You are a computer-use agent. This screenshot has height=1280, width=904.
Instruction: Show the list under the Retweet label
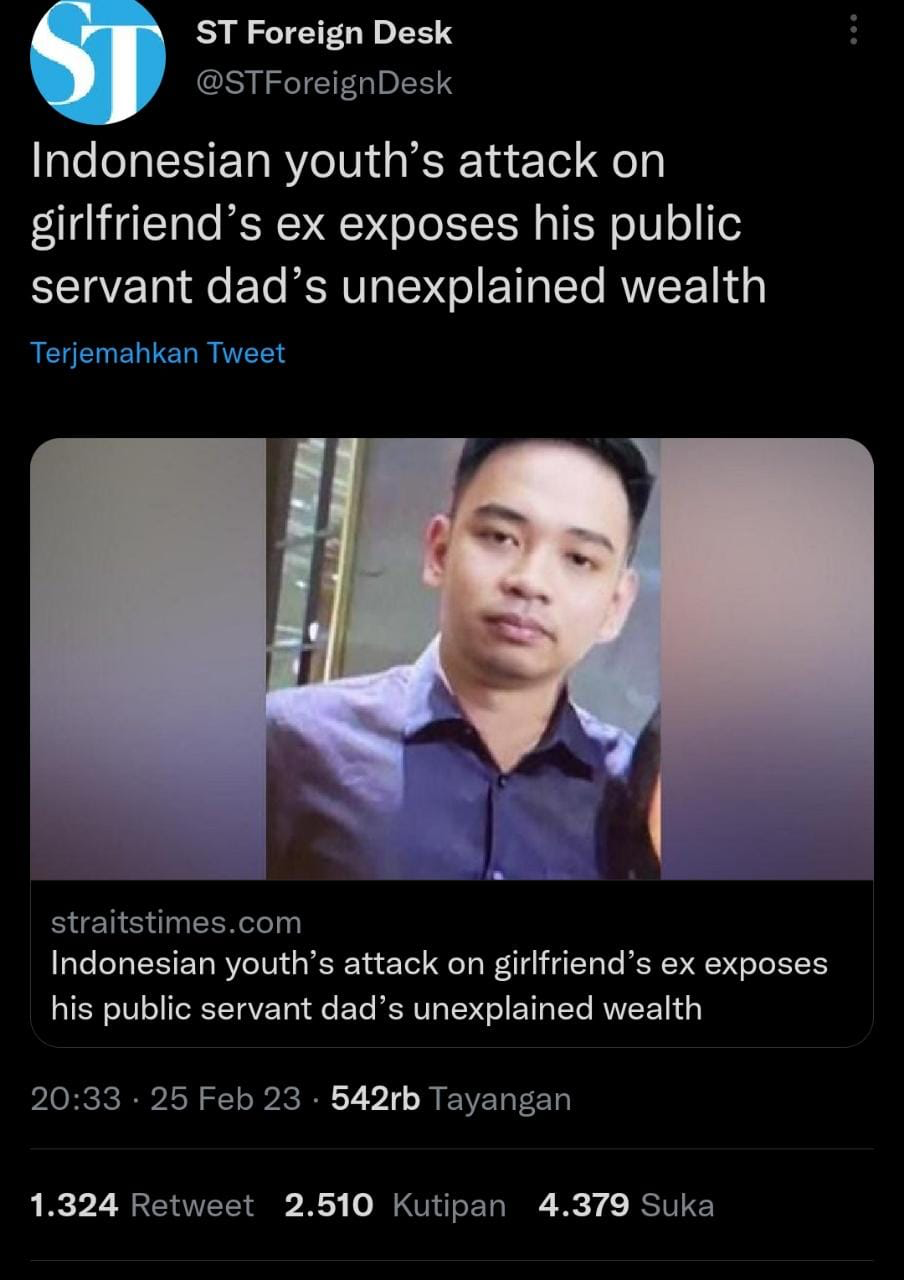pyautogui.click(x=192, y=1205)
